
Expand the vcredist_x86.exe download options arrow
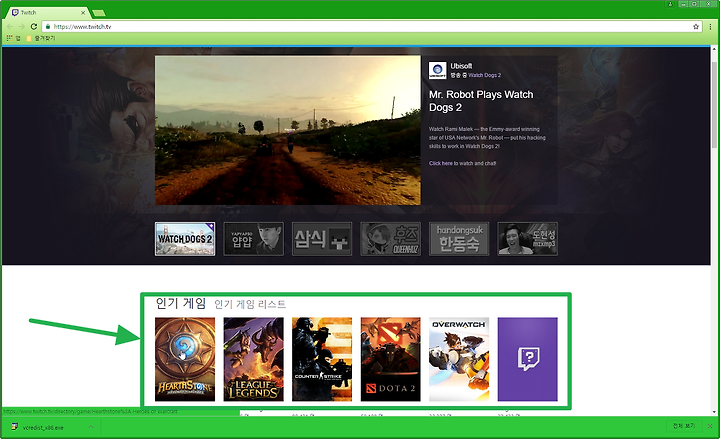(x=91, y=428)
